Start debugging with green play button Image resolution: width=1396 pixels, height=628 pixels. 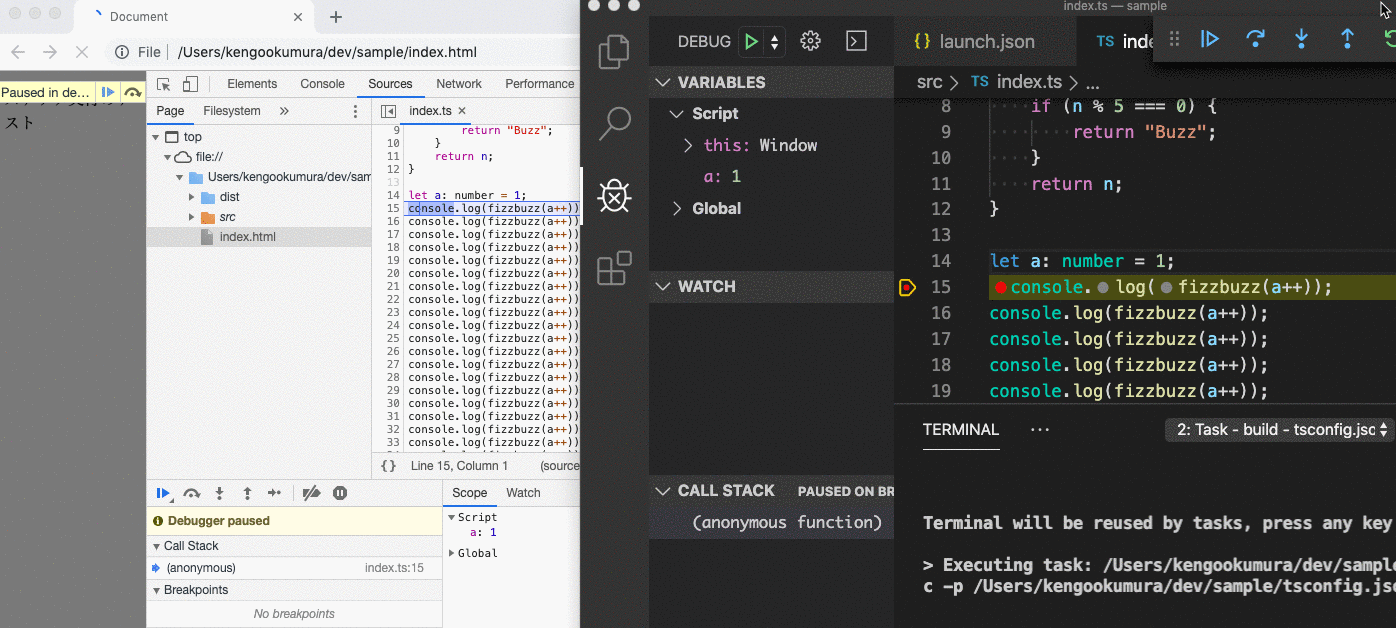750,41
